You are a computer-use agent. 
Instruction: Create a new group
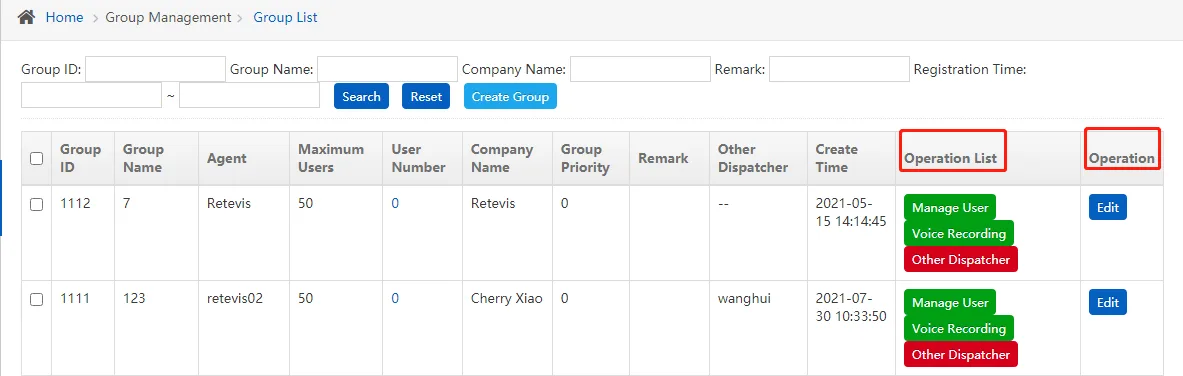[x=510, y=97]
